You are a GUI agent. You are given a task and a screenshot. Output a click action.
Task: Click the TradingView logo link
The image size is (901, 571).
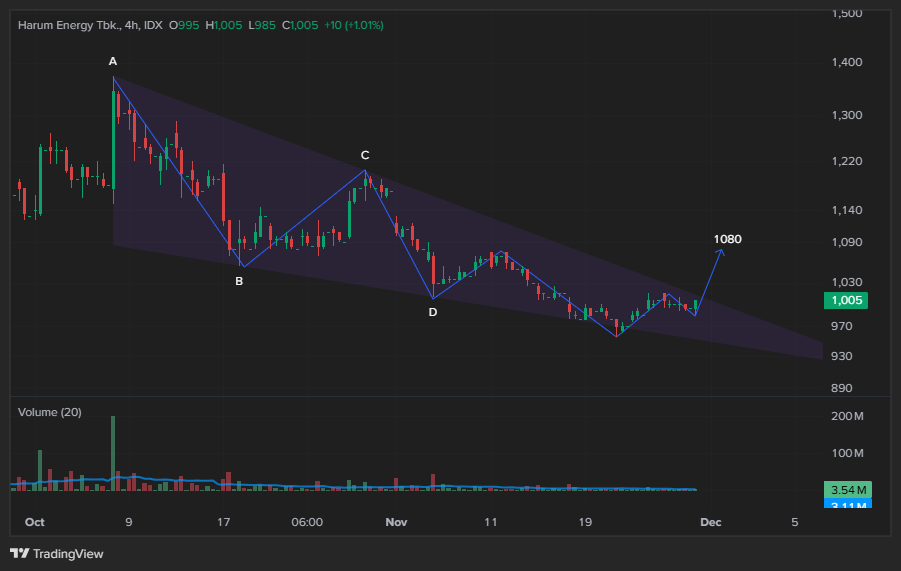pyautogui.click(x=57, y=554)
